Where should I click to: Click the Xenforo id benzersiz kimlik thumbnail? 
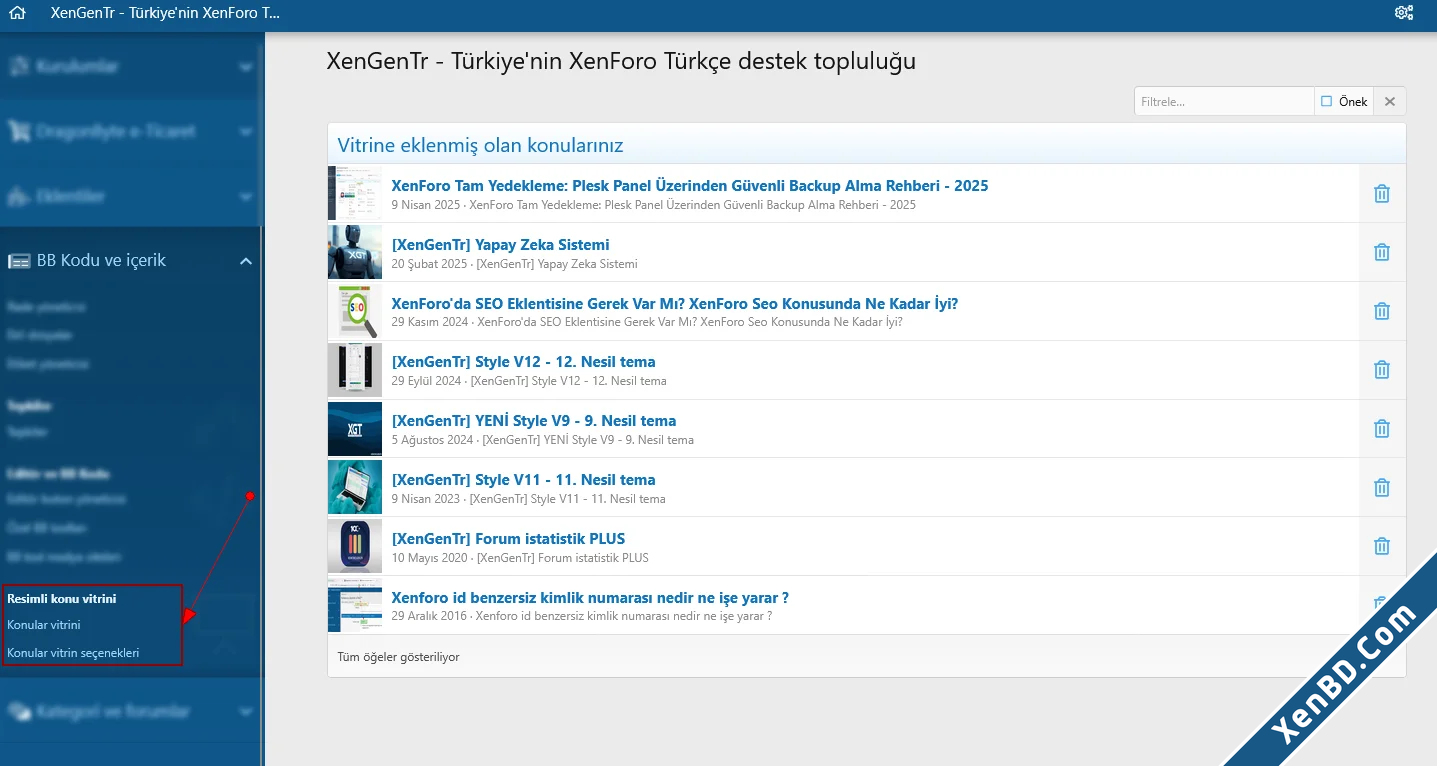[x=355, y=606]
